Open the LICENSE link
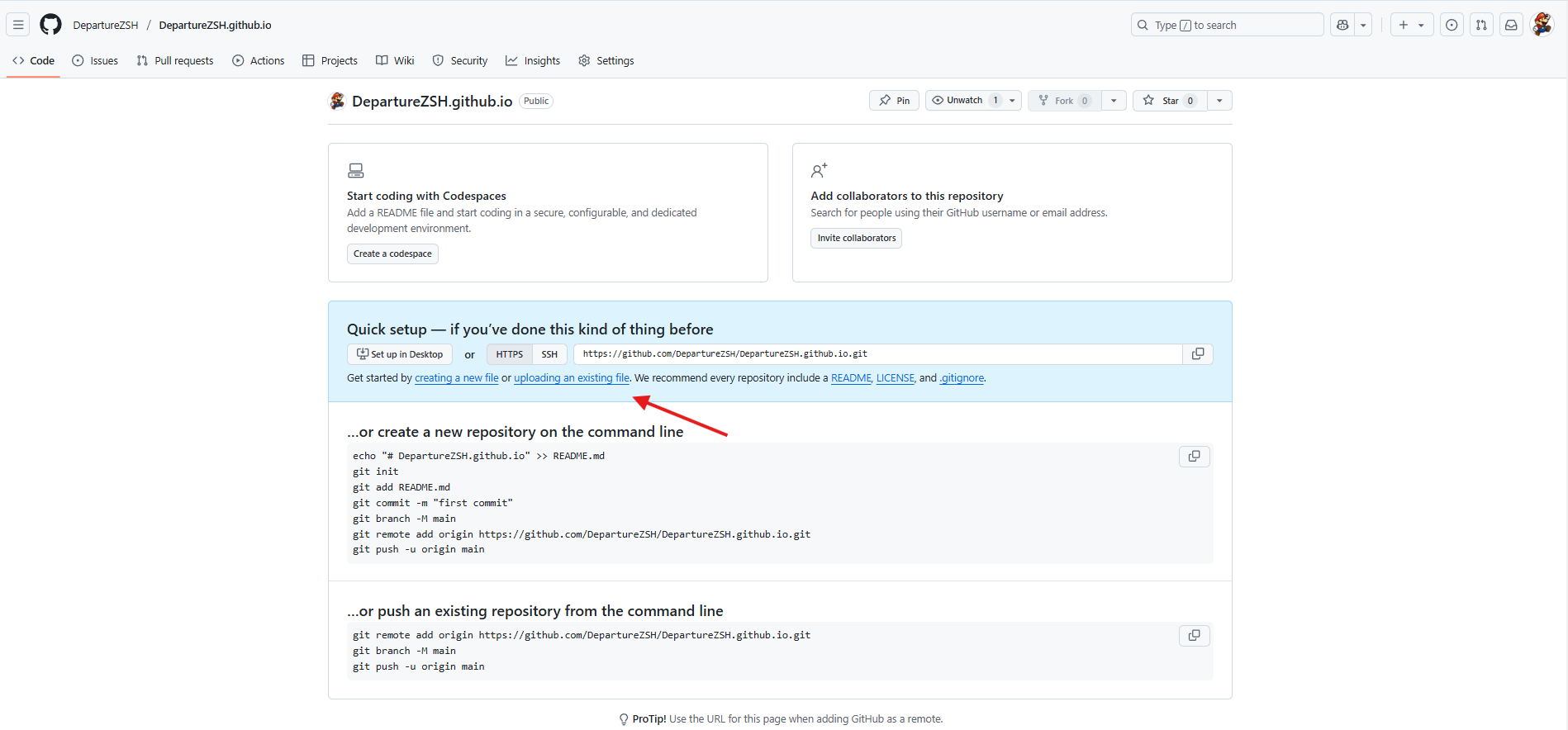This screenshot has height=730, width=1568. (896, 378)
